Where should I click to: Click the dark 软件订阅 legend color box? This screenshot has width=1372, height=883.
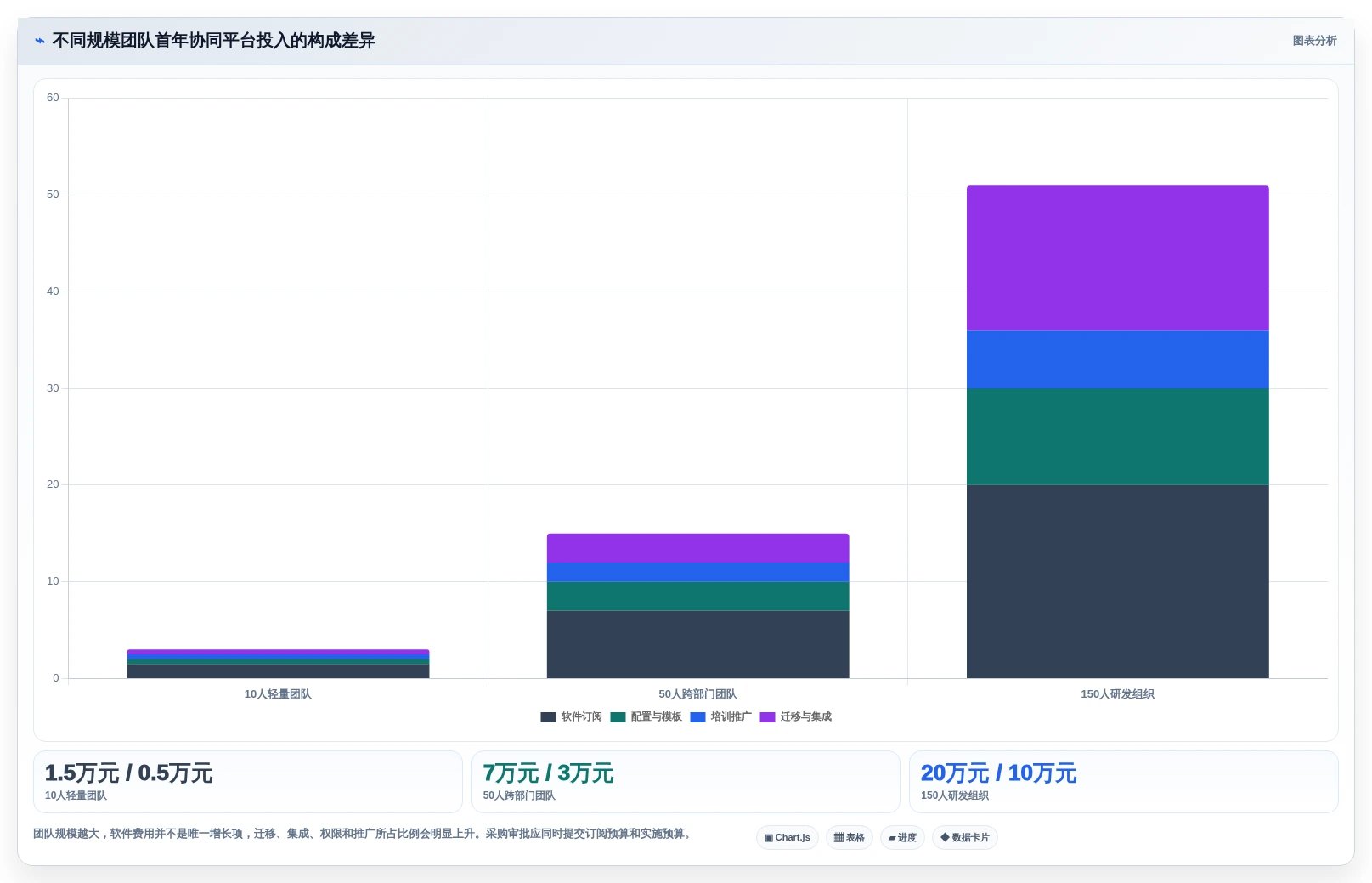tap(548, 717)
